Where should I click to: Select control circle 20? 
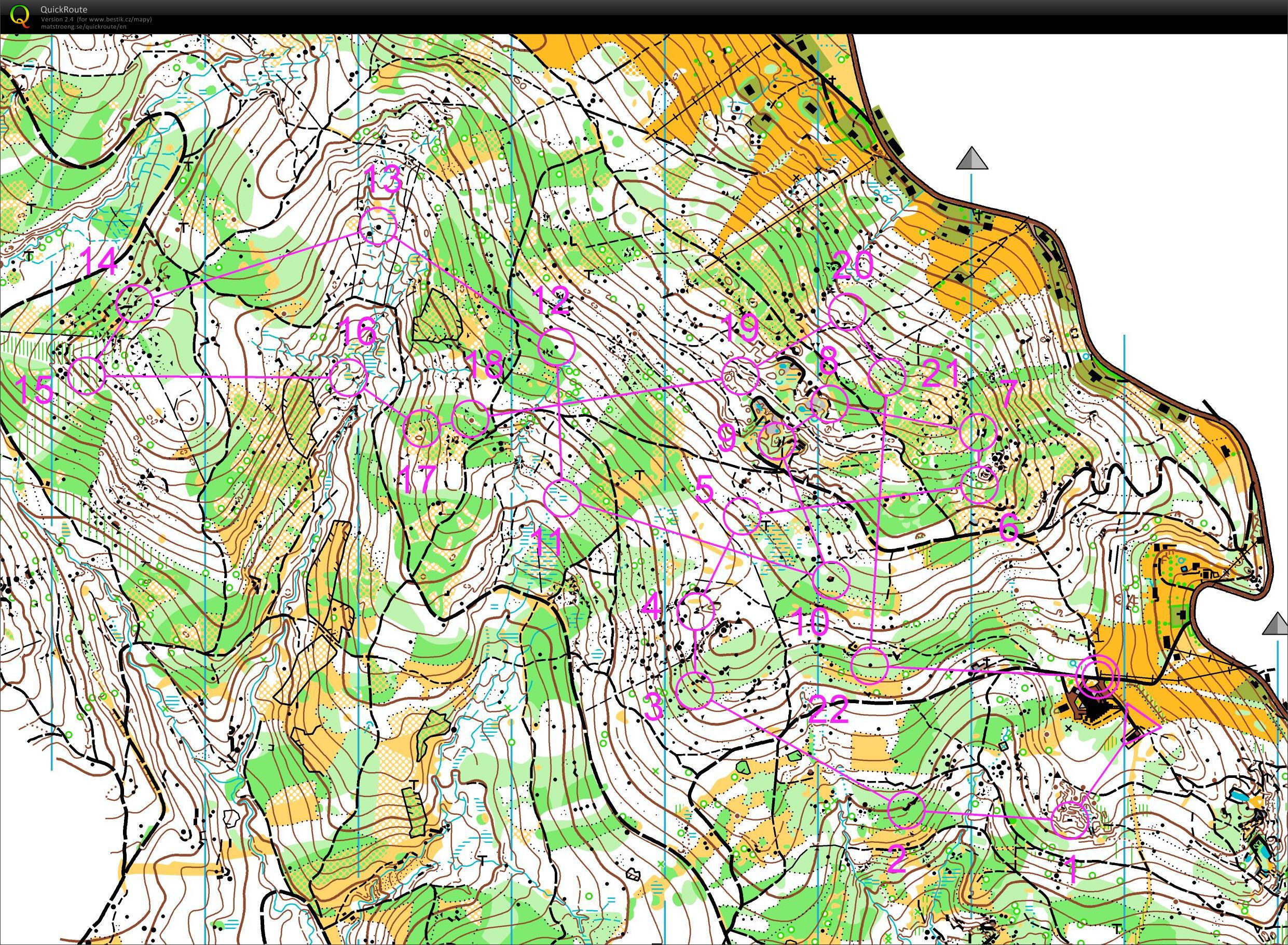[x=847, y=312]
